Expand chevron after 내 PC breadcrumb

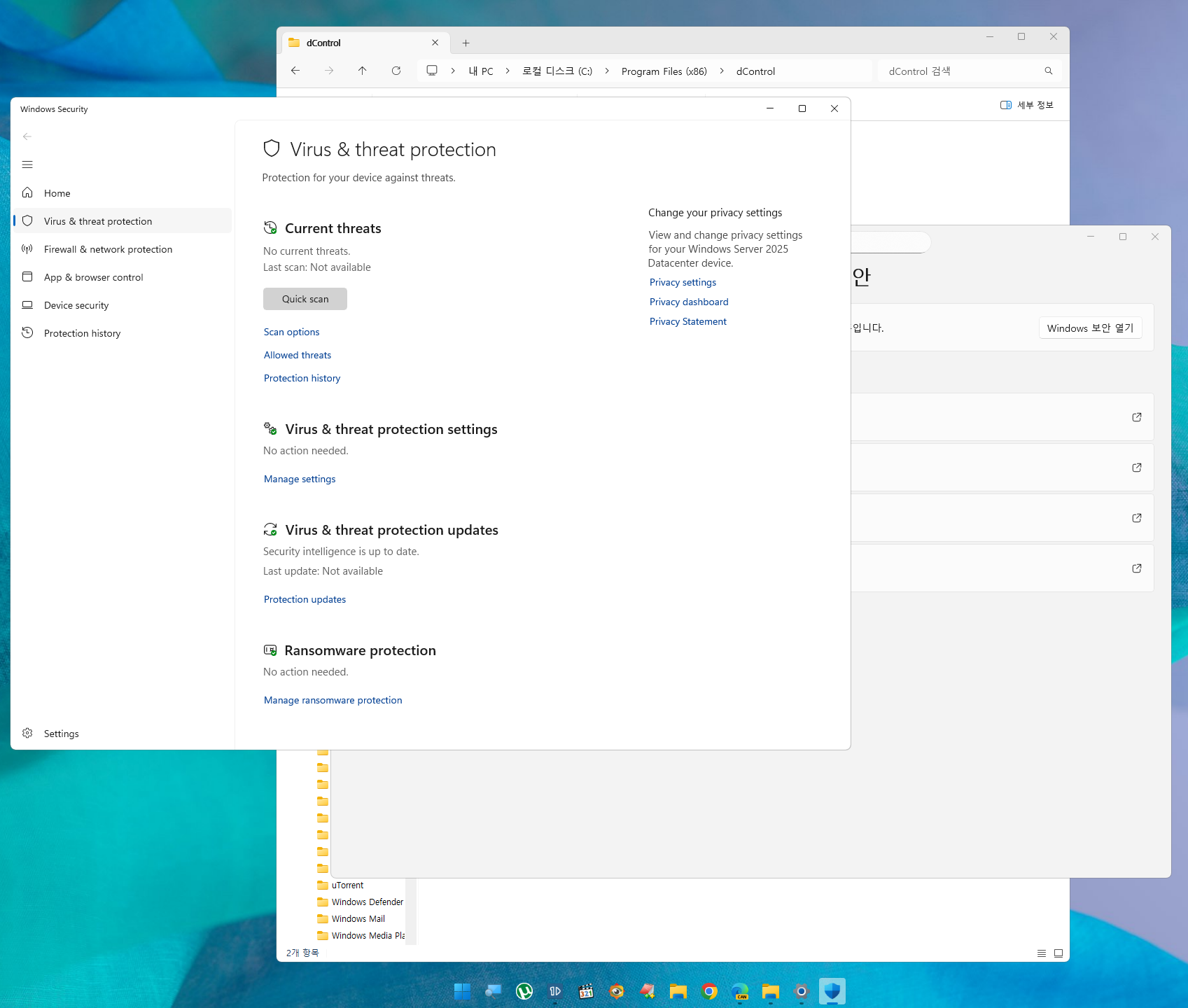coord(508,71)
